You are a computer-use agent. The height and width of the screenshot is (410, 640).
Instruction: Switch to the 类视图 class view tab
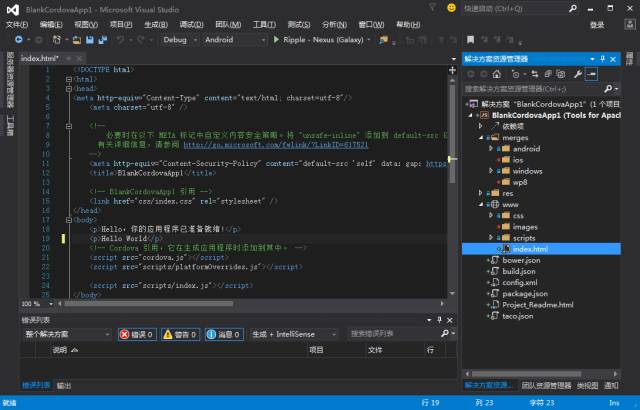coord(587,386)
